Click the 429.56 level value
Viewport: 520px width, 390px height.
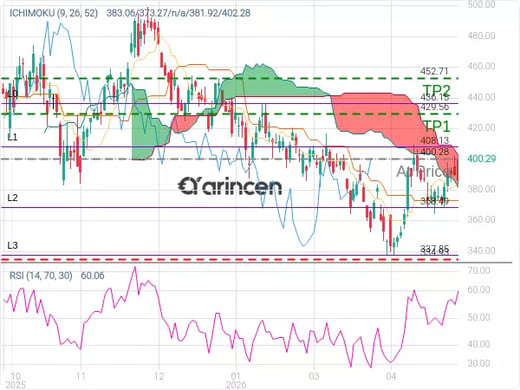[435, 107]
